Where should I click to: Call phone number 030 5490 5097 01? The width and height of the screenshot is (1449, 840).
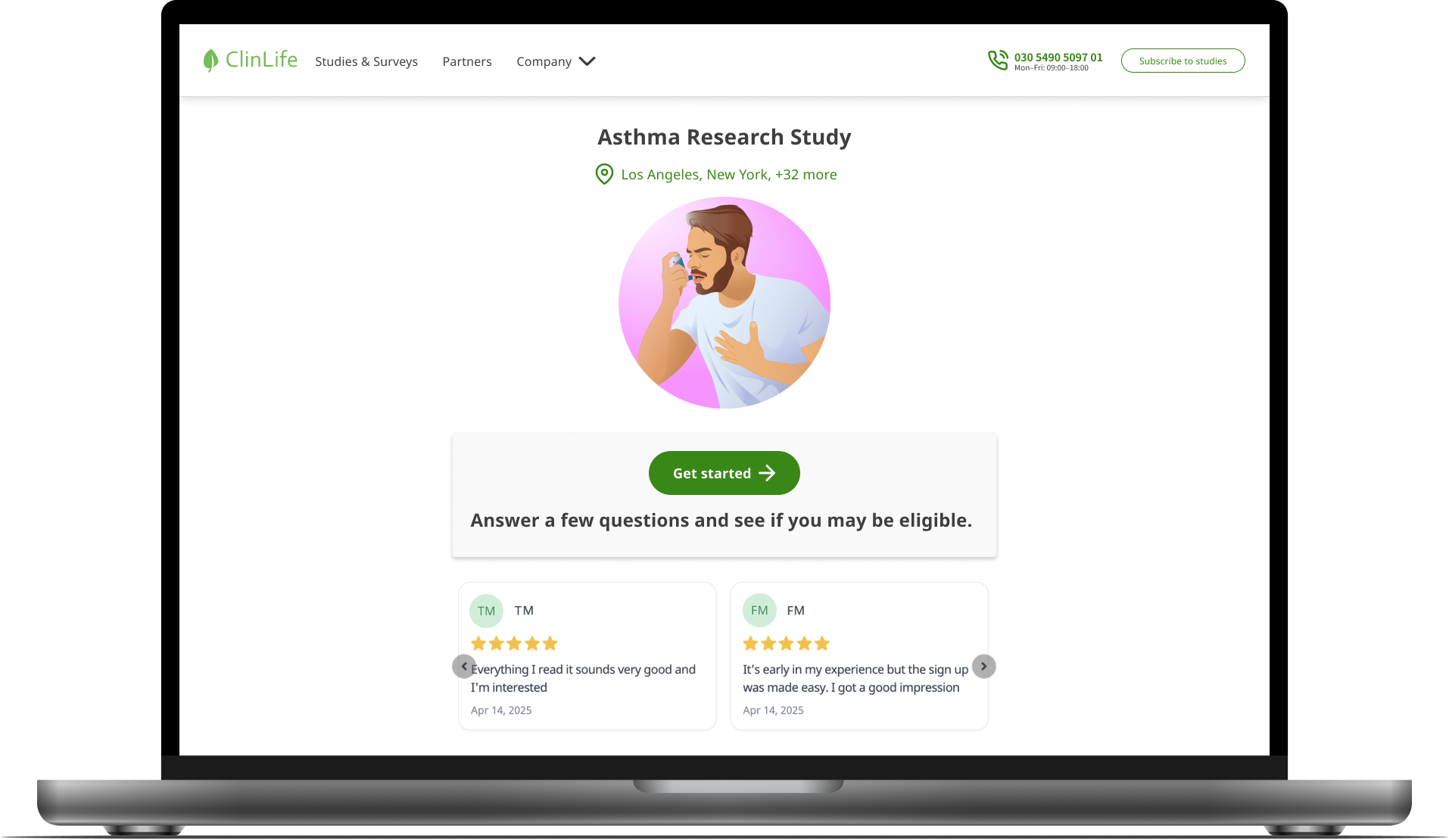1058,58
